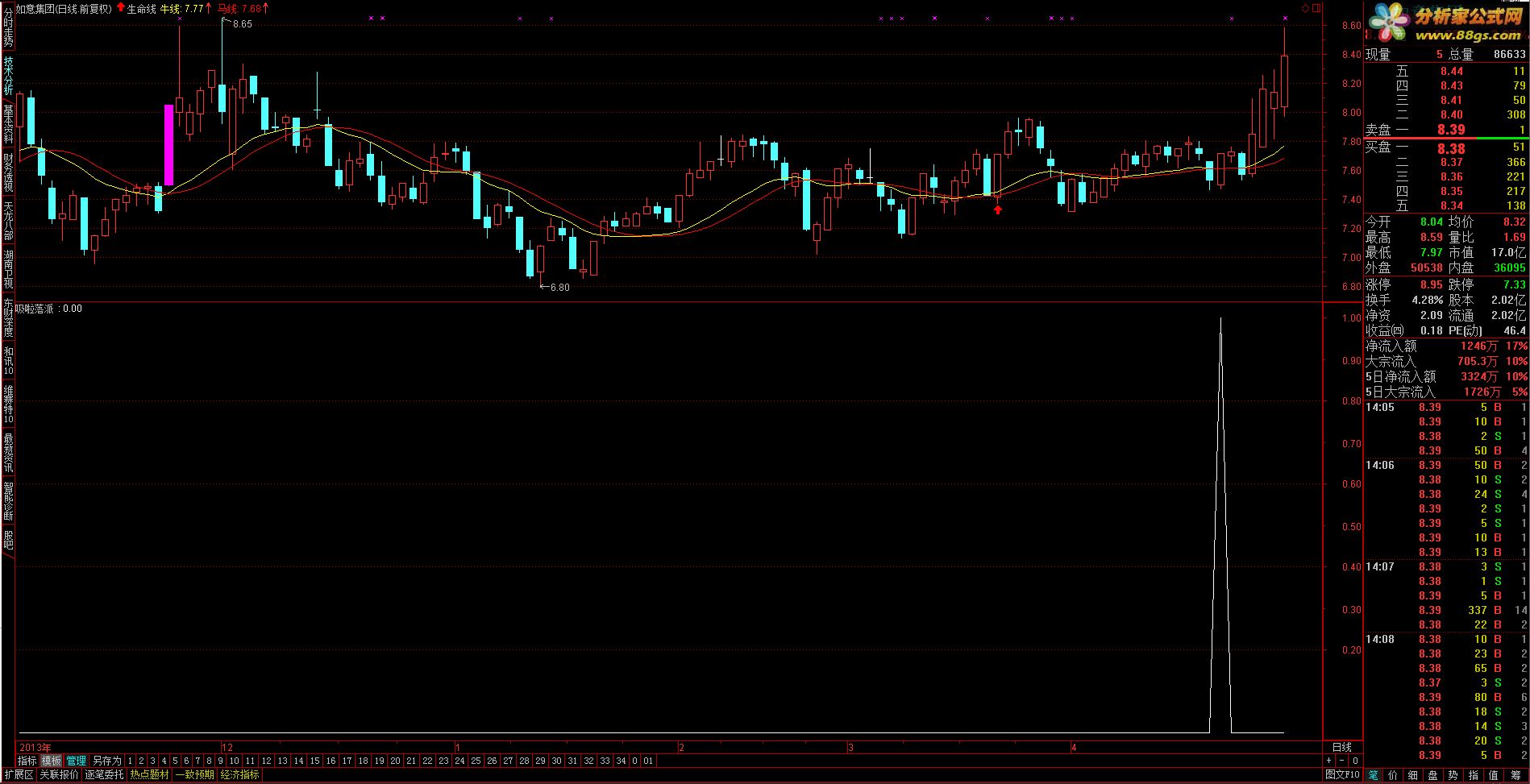
Task: Click the red buy-signal arrow under candle
Action: [x=998, y=209]
